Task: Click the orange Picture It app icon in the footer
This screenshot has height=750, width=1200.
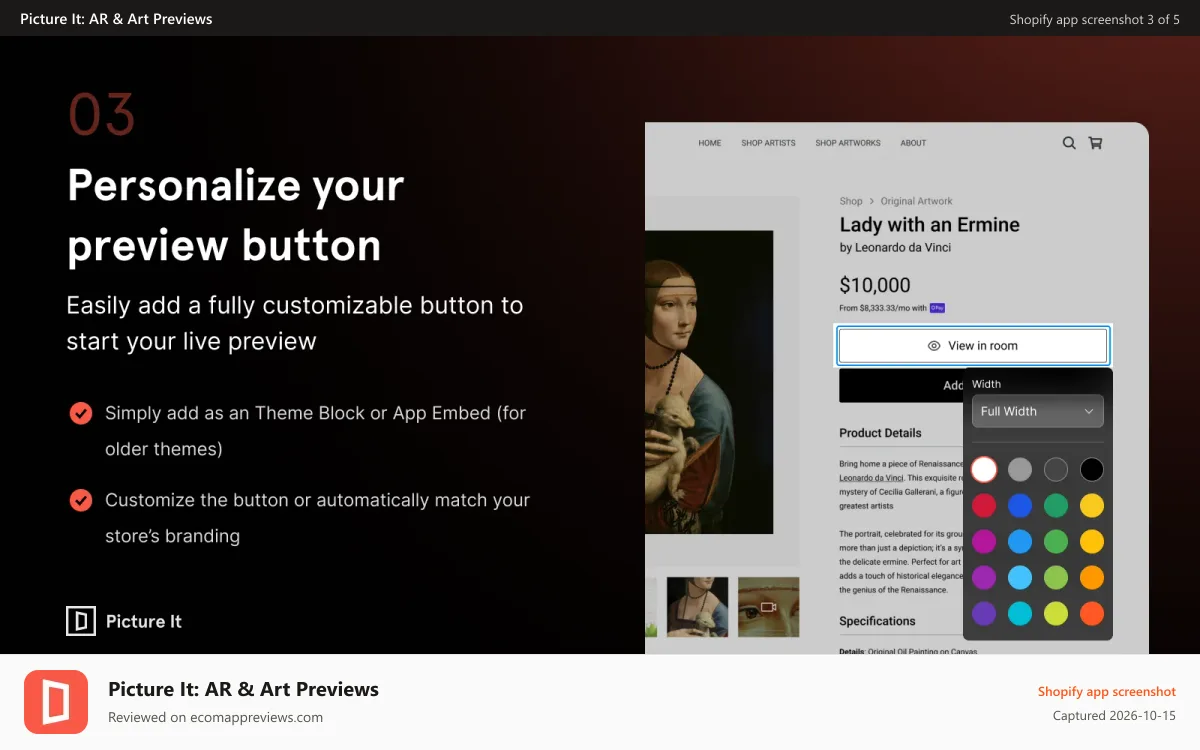Action: 56,702
